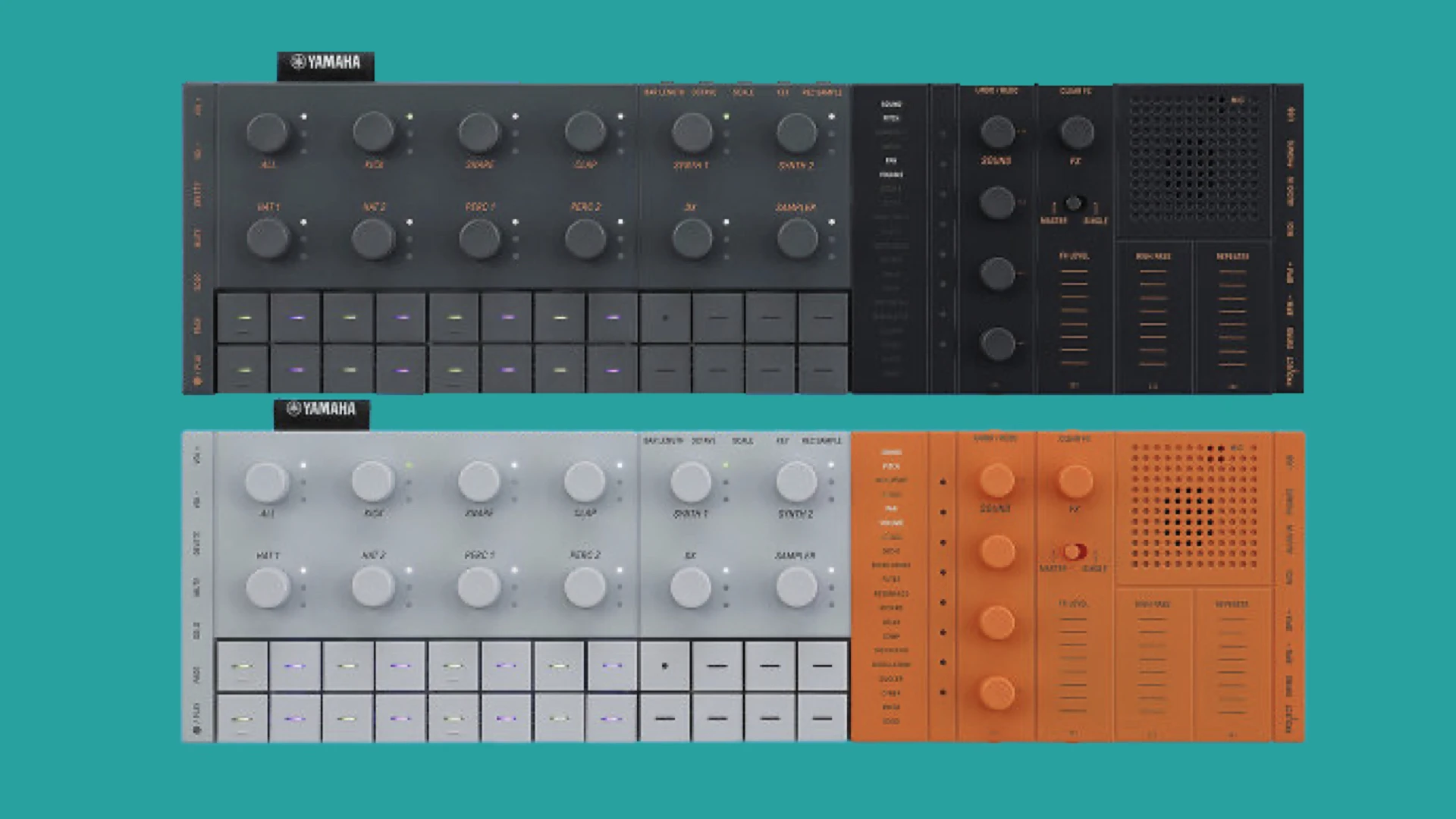This screenshot has width=1456, height=819.
Task: Click Yamaha logo tag above the dark unit
Action: tap(325, 64)
